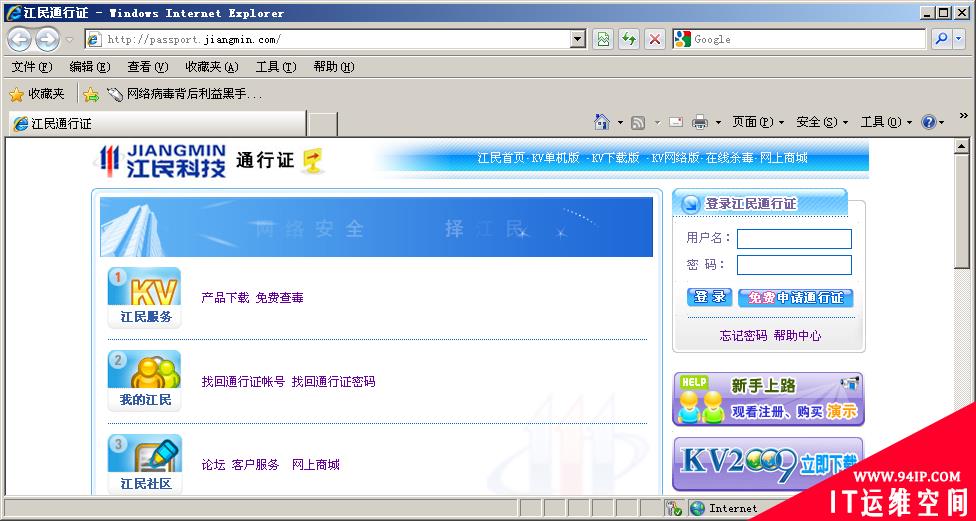Viewport: 976px width, 521px height.
Task: Open the 在线杀毒 navigation link
Action: [x=730, y=158]
